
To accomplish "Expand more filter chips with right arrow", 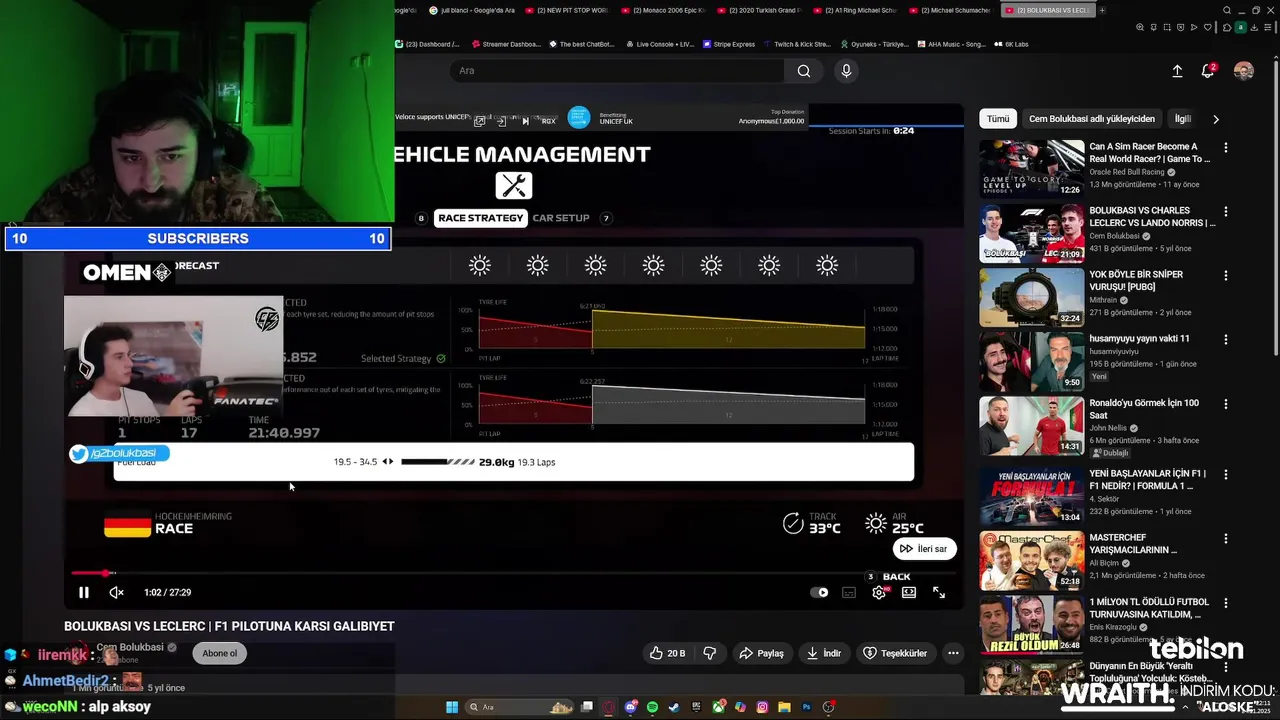I will [1216, 118].
